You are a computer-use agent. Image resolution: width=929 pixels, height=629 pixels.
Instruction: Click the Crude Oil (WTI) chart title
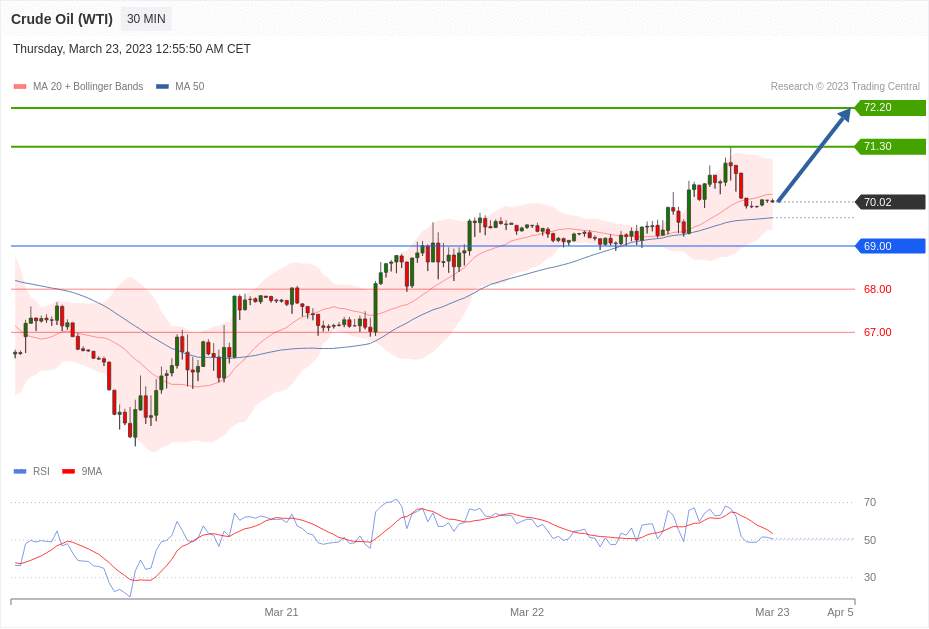pos(62,19)
